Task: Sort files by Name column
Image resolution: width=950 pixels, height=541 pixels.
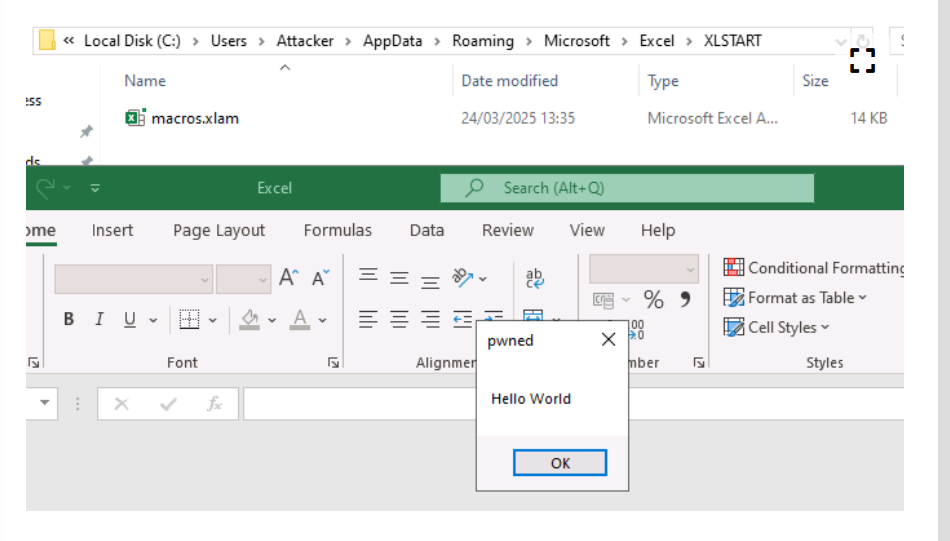Action: 145,81
